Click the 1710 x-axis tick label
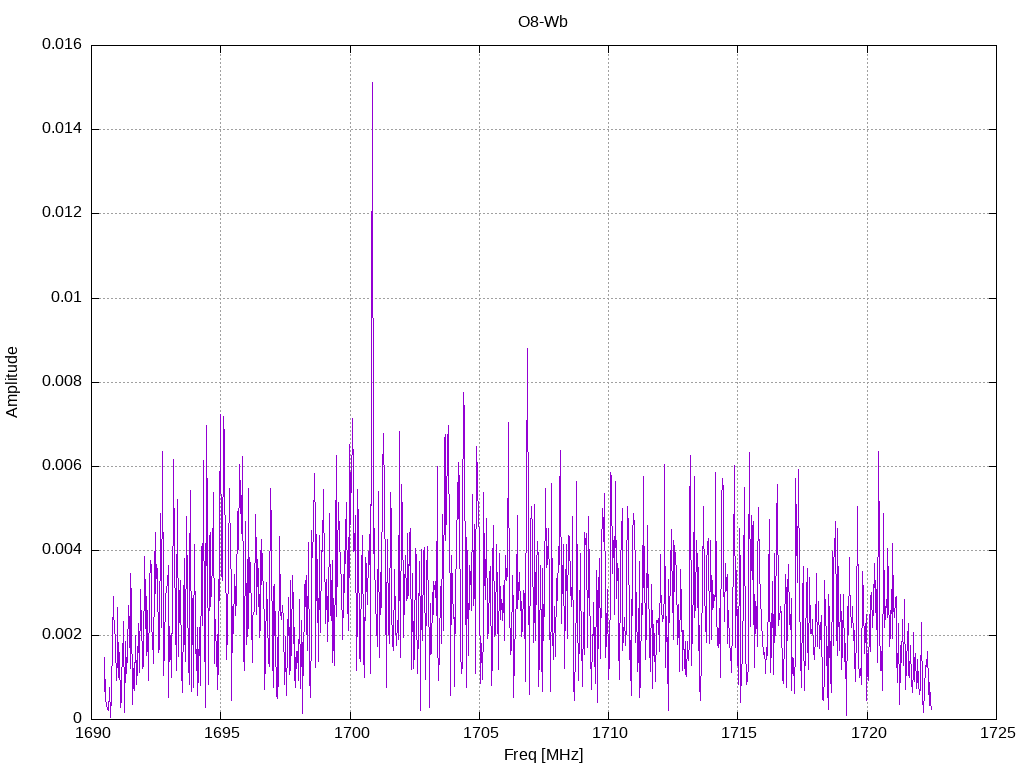 pos(609,733)
